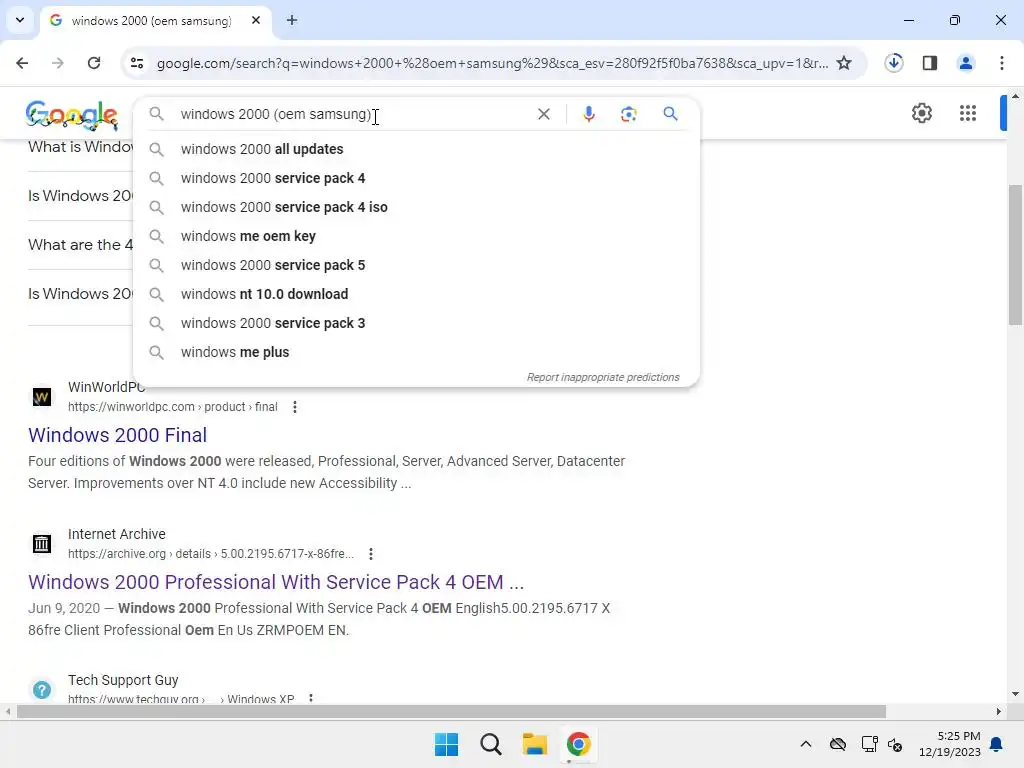Open File Explorer from taskbar
The height and width of the screenshot is (768, 1024).
[x=534, y=744]
